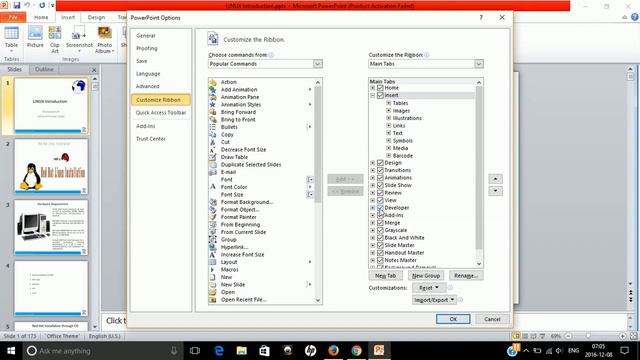Expand the Barcode group node
The height and width of the screenshot is (360, 640).
(389, 156)
